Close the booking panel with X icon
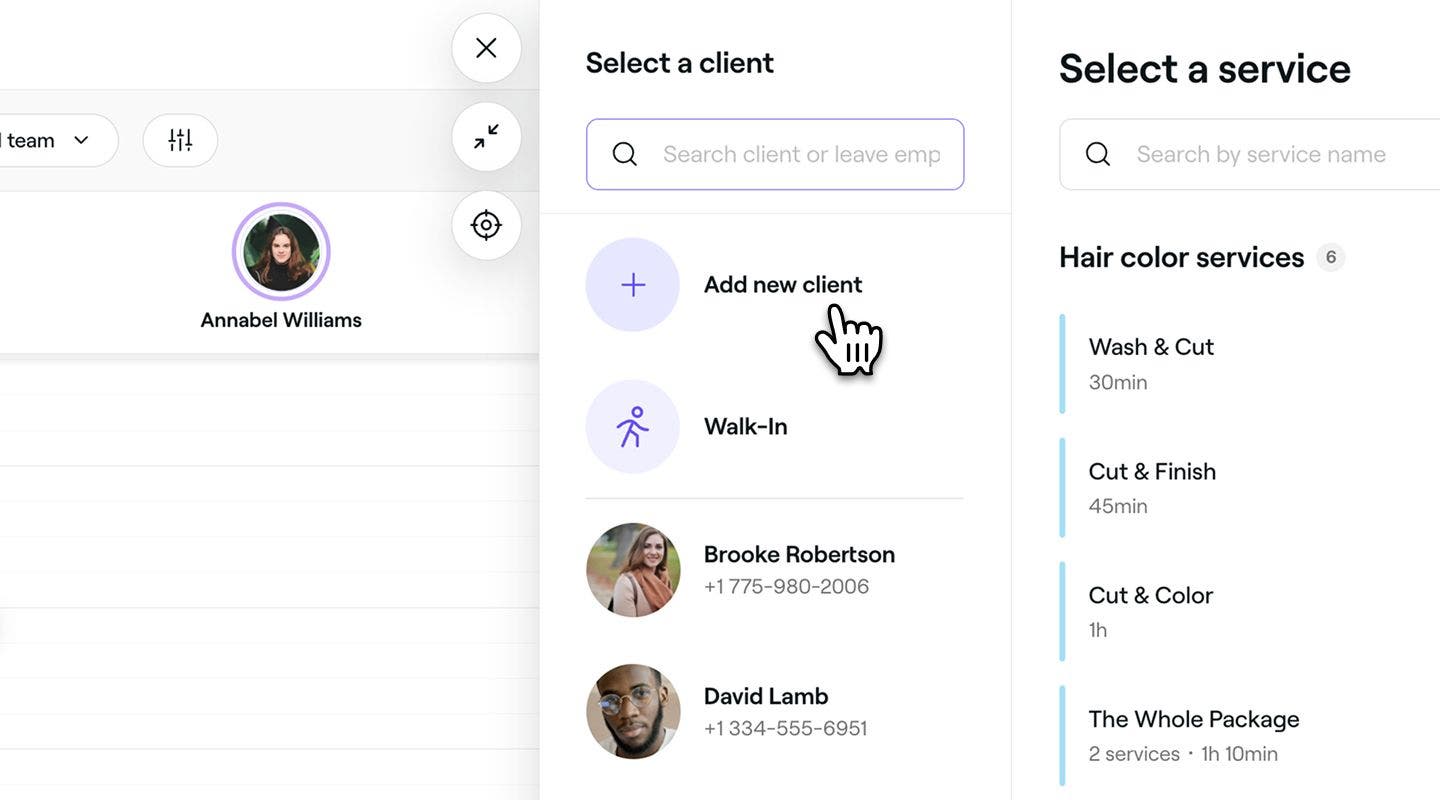 click(486, 48)
